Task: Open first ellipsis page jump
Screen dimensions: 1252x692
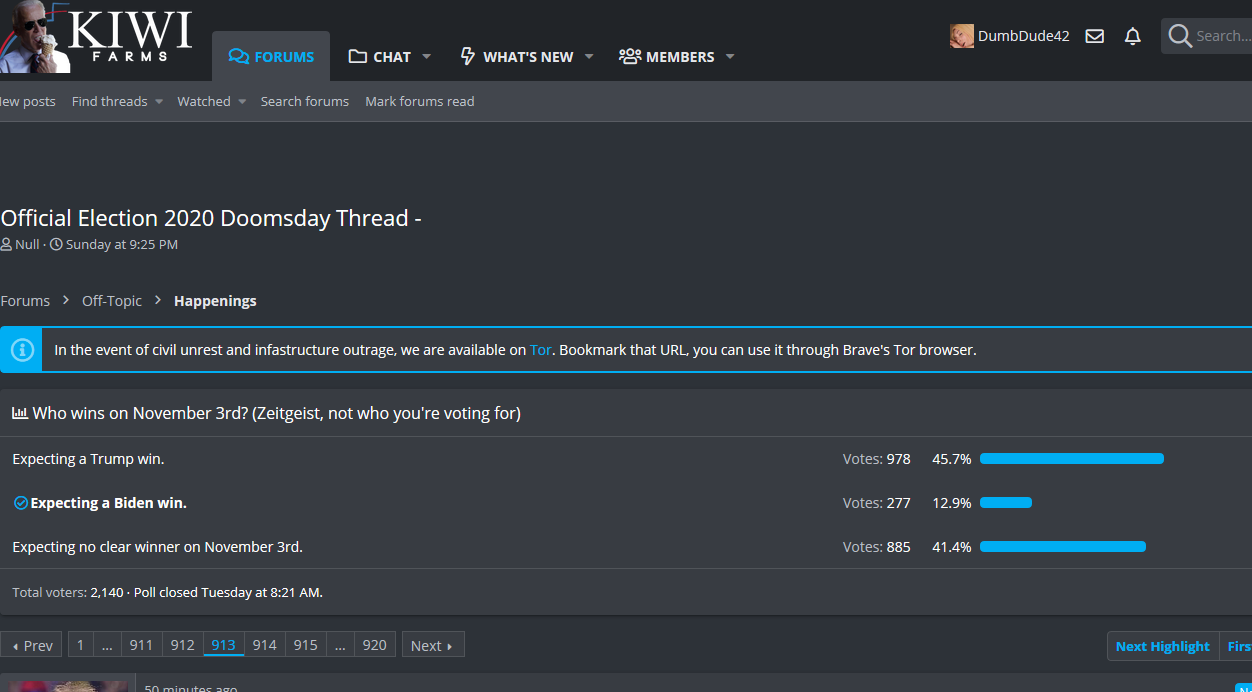Action: tap(107, 645)
